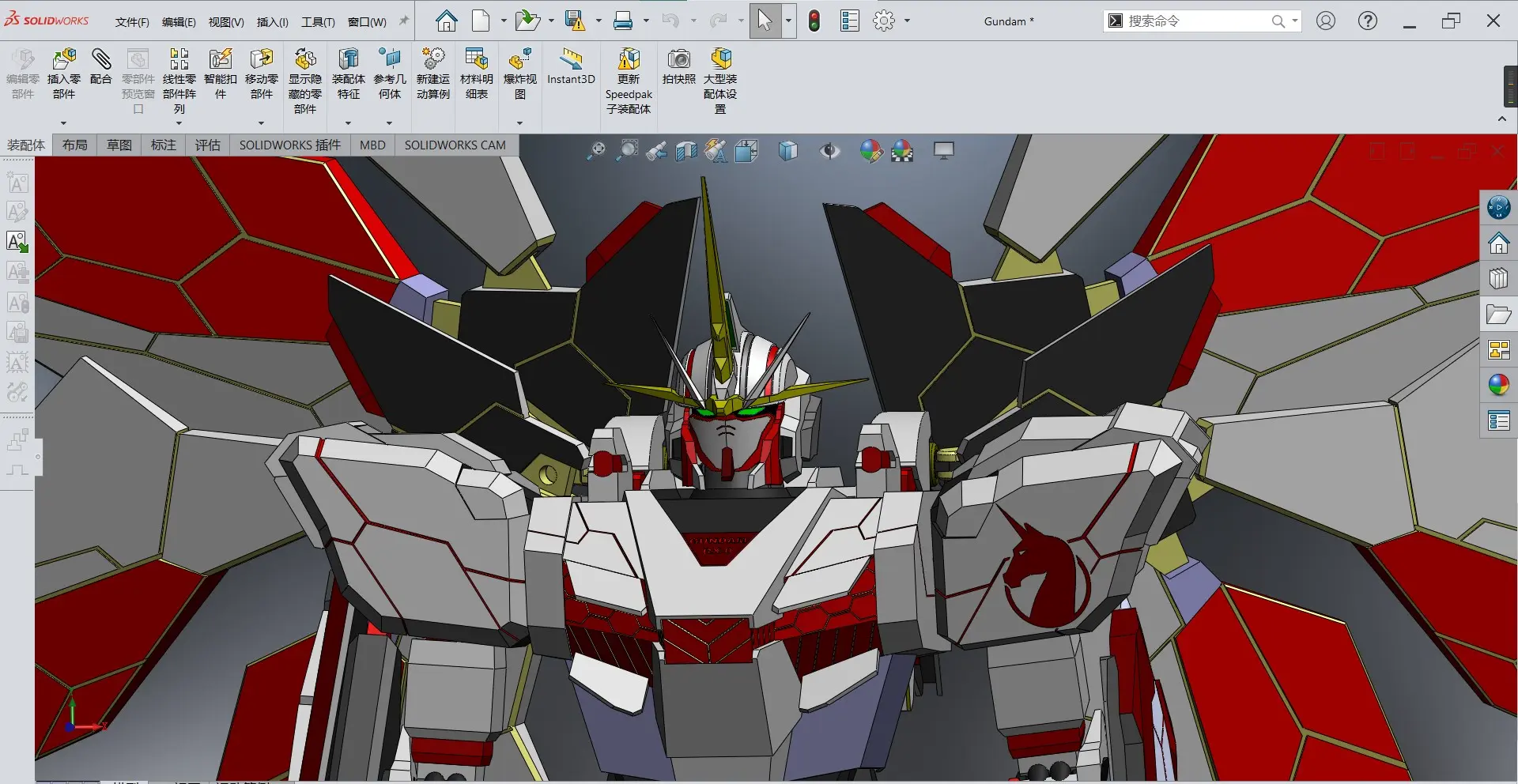This screenshot has height=784, width=1518.
Task: Switch to the MBD tab
Action: click(x=372, y=145)
